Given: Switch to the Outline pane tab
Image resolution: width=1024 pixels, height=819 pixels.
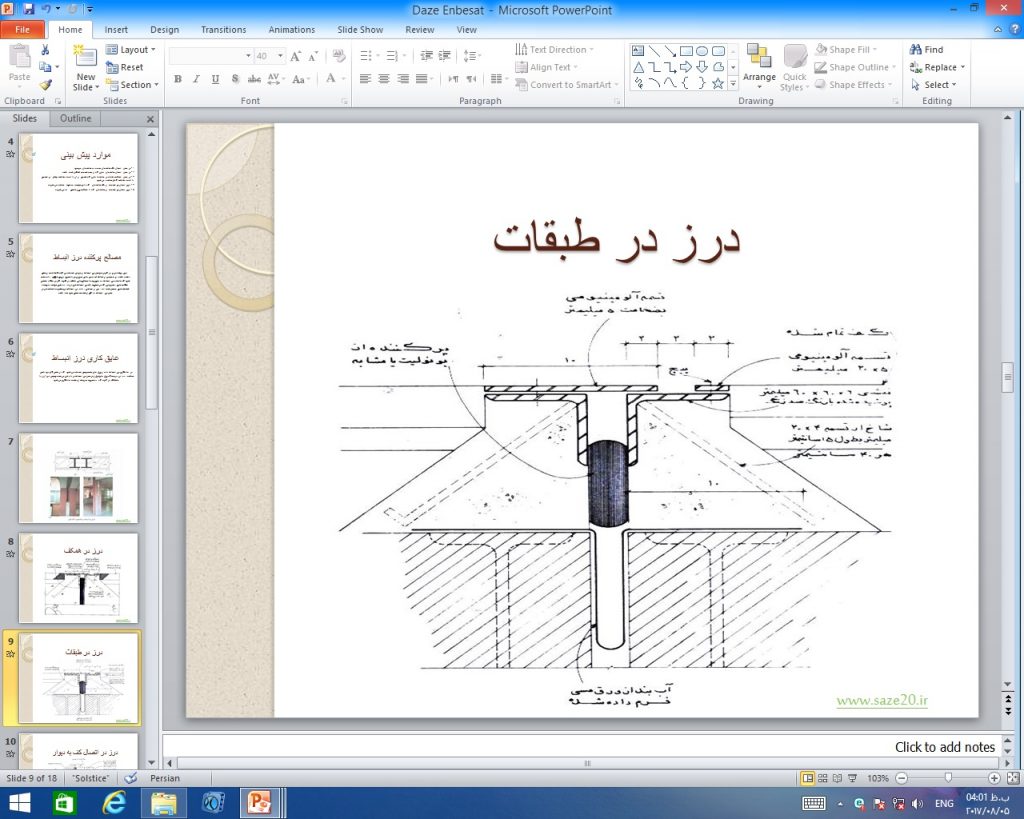Looking at the screenshot, I should point(75,118).
